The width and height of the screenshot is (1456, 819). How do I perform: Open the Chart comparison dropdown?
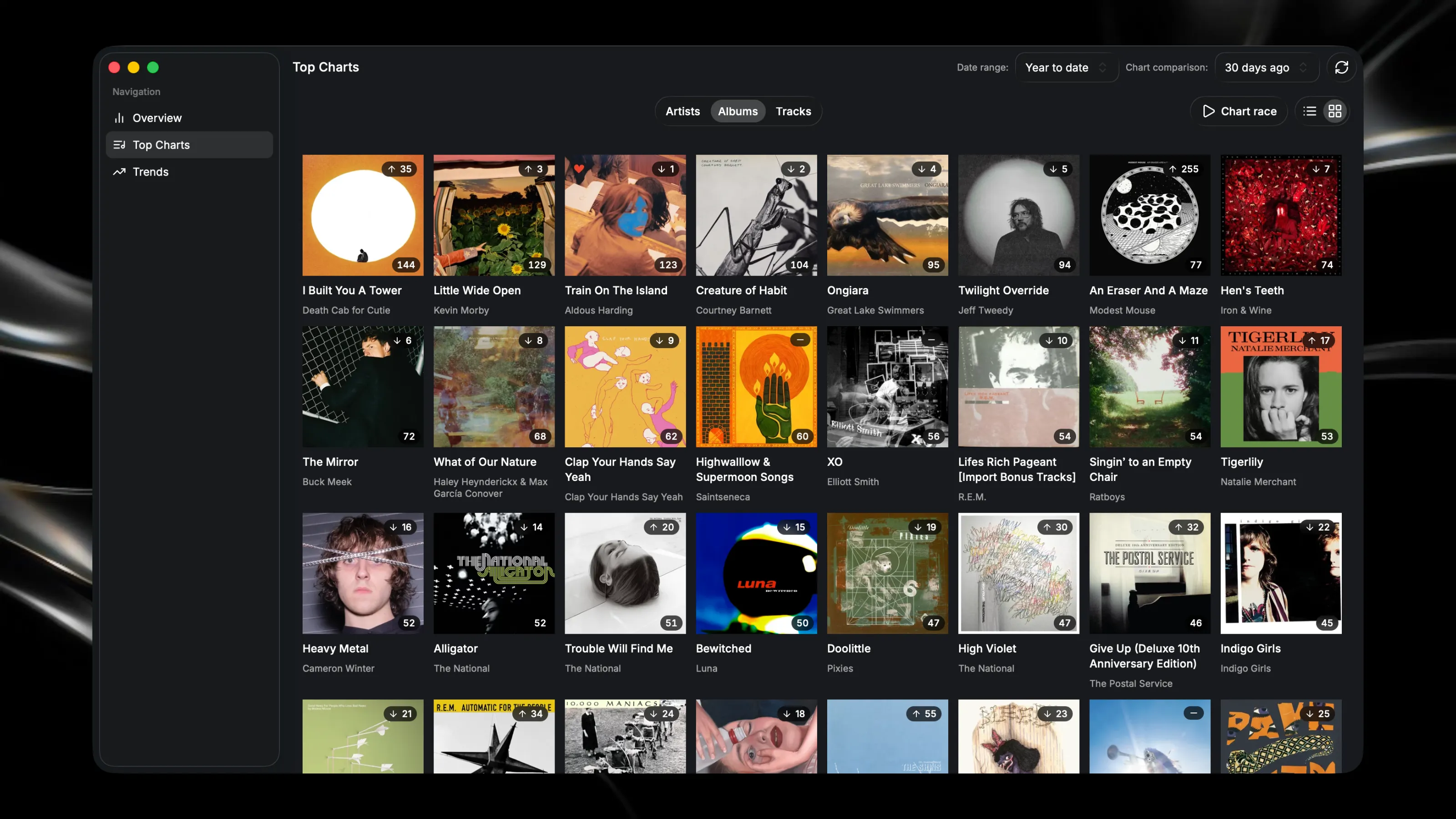(1266, 67)
